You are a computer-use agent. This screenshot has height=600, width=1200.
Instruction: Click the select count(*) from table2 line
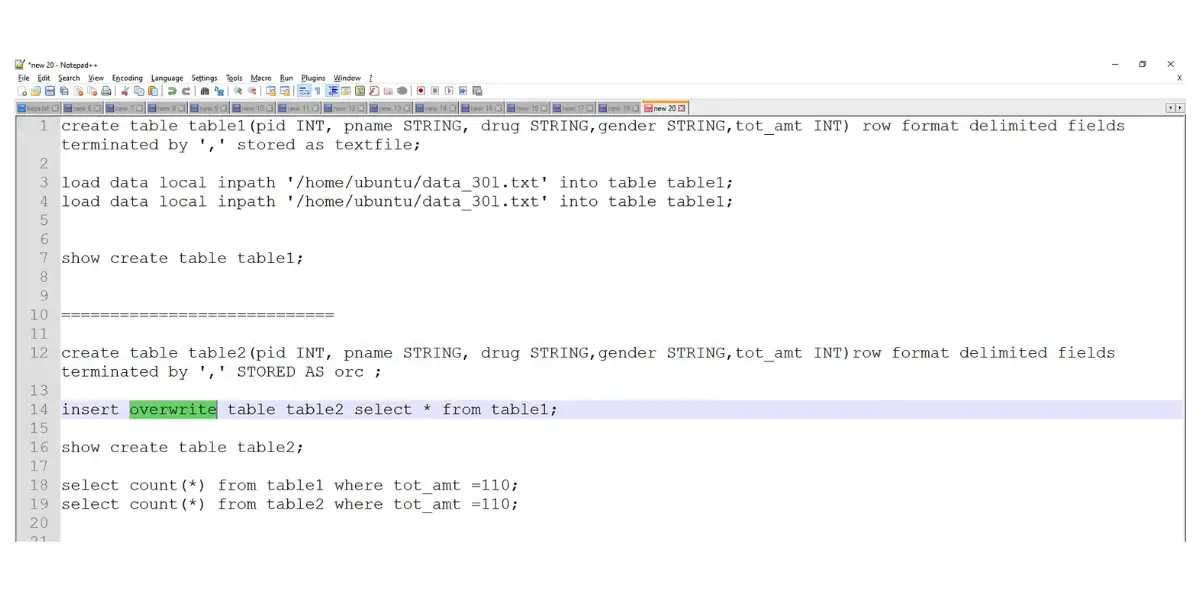290,504
